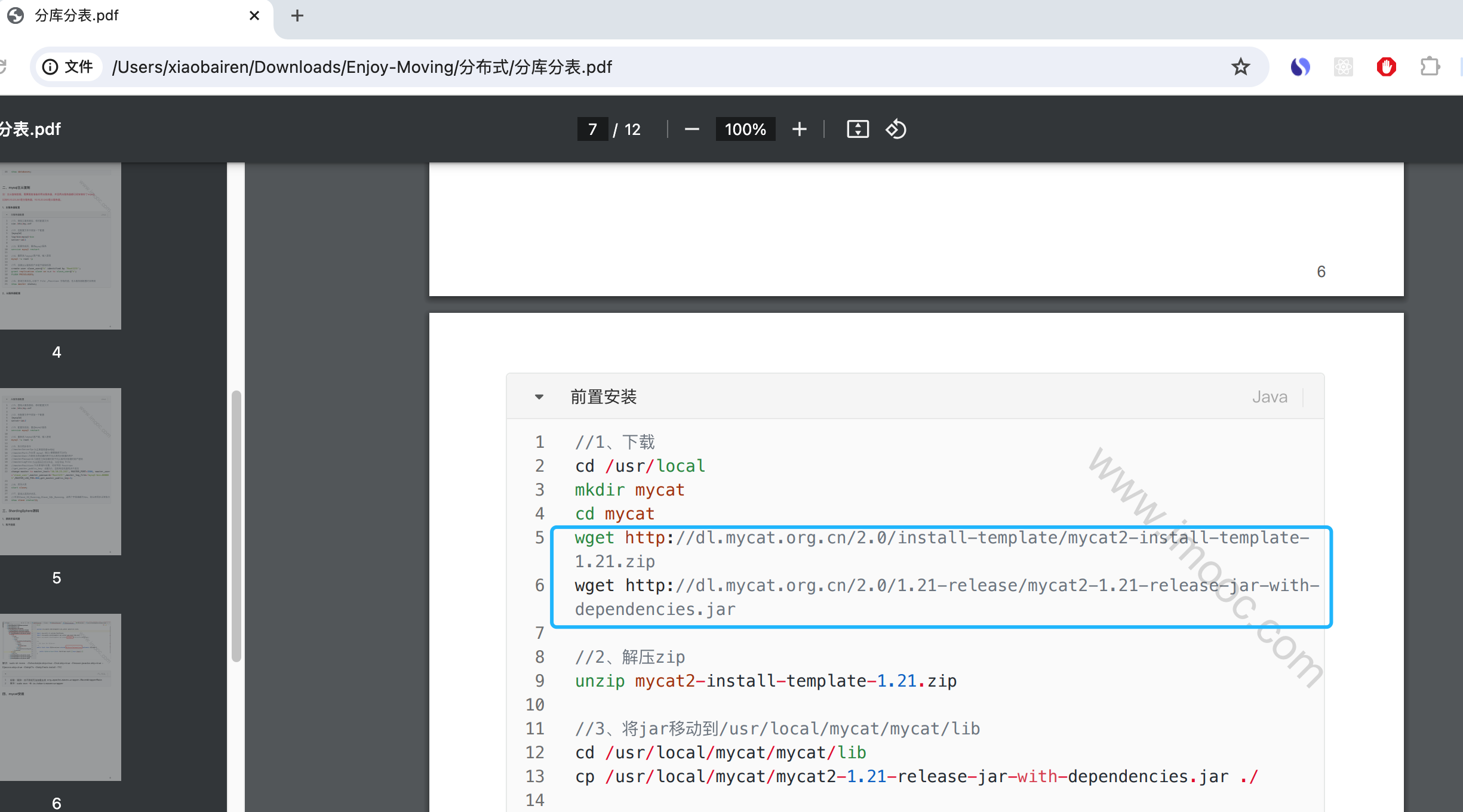Click the line 'mkdir mycat'
This screenshot has height=812, width=1463.
tap(629, 490)
